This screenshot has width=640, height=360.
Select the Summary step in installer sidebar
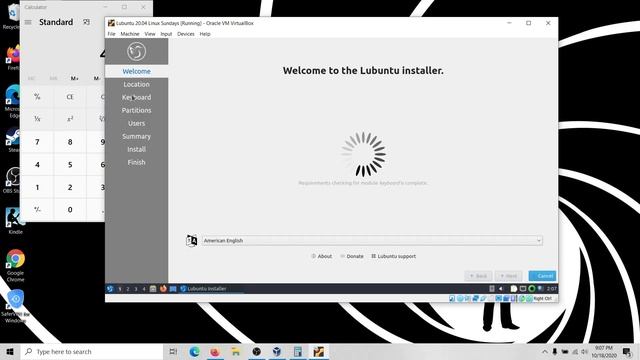(x=136, y=136)
